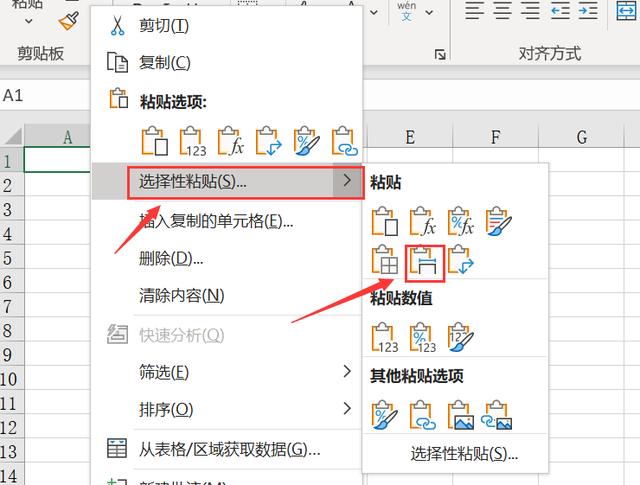Click the Cut scissors icon in context menu
Image resolution: width=640 pixels, height=485 pixels.
pos(117,26)
